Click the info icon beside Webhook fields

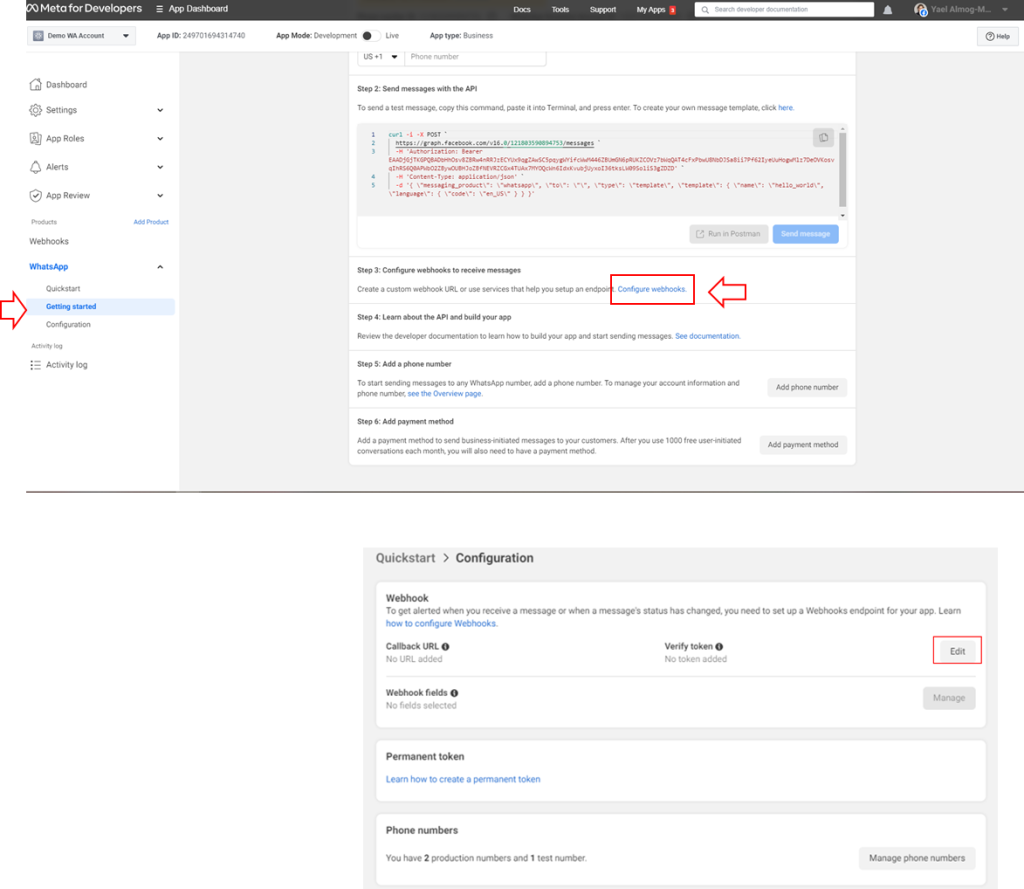coord(454,693)
